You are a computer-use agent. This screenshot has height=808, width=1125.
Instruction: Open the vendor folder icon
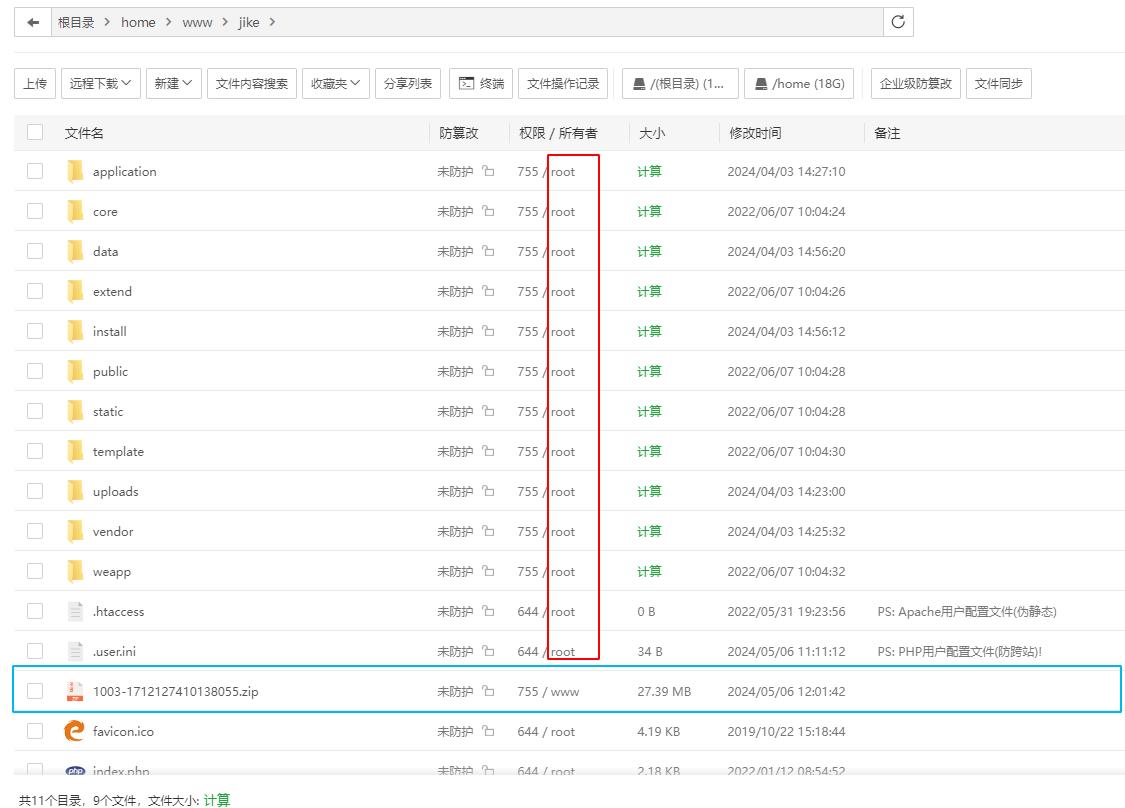(x=75, y=532)
